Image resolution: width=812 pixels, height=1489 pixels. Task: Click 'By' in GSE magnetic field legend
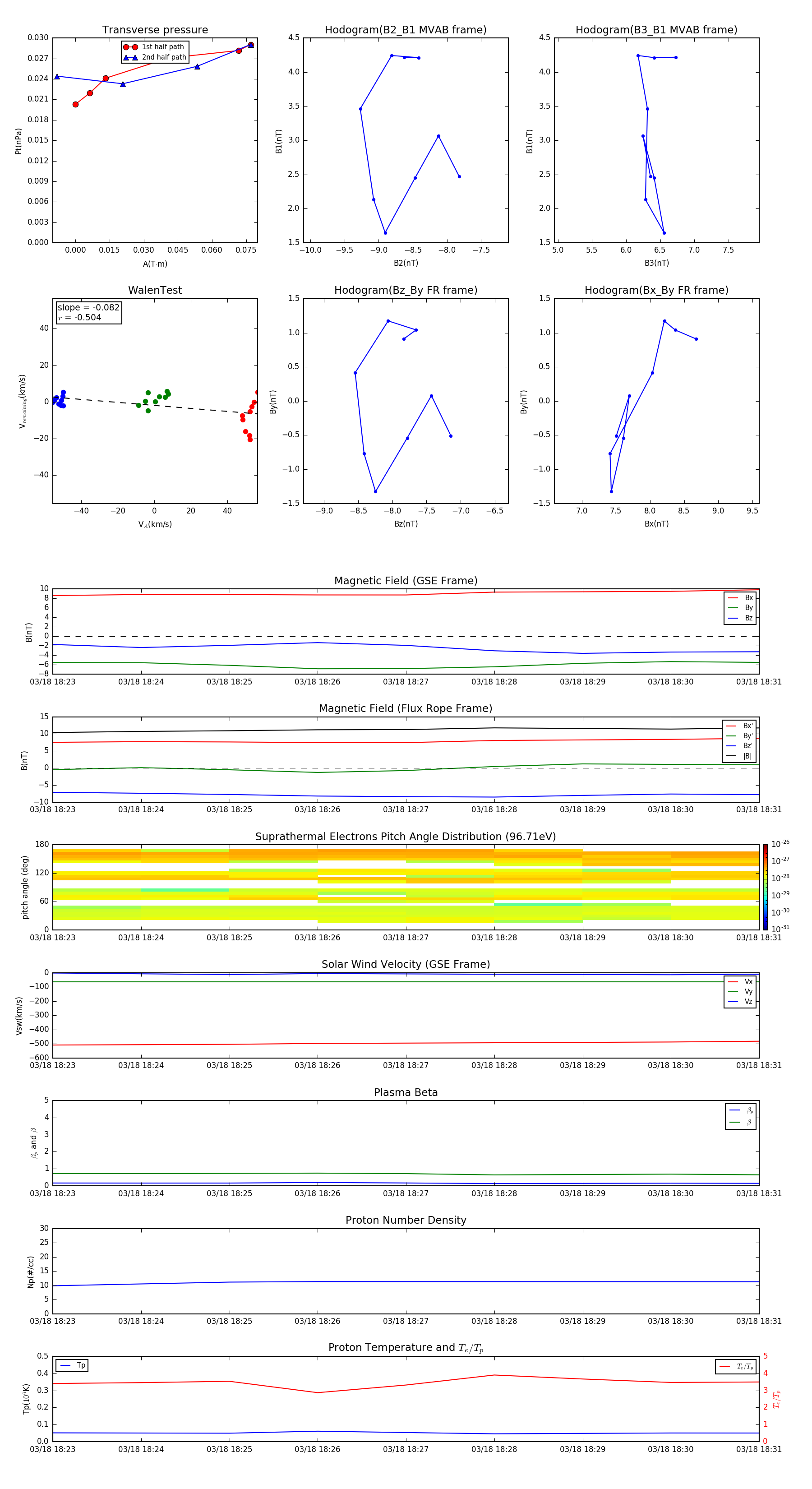point(740,607)
